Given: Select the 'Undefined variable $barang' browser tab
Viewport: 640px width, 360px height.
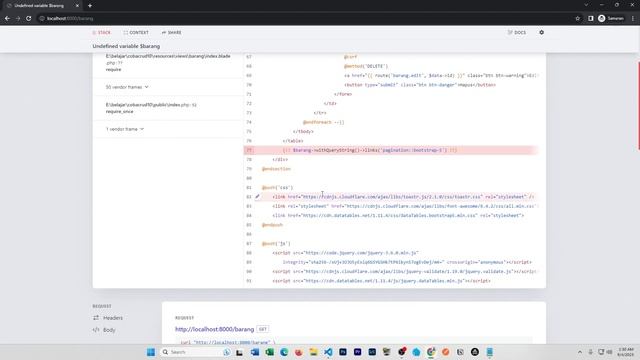Looking at the screenshot, I should (x=42, y=6).
